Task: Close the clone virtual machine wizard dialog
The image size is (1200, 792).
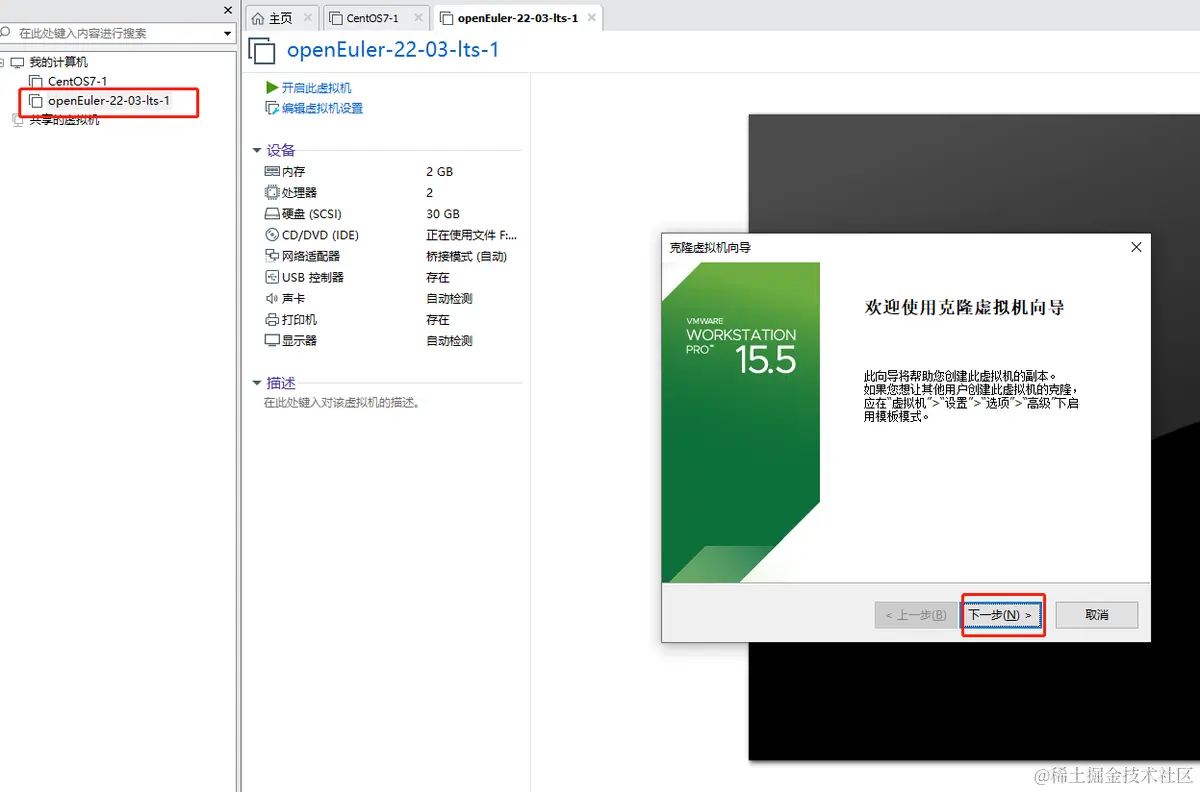Action: pyautogui.click(x=1135, y=247)
